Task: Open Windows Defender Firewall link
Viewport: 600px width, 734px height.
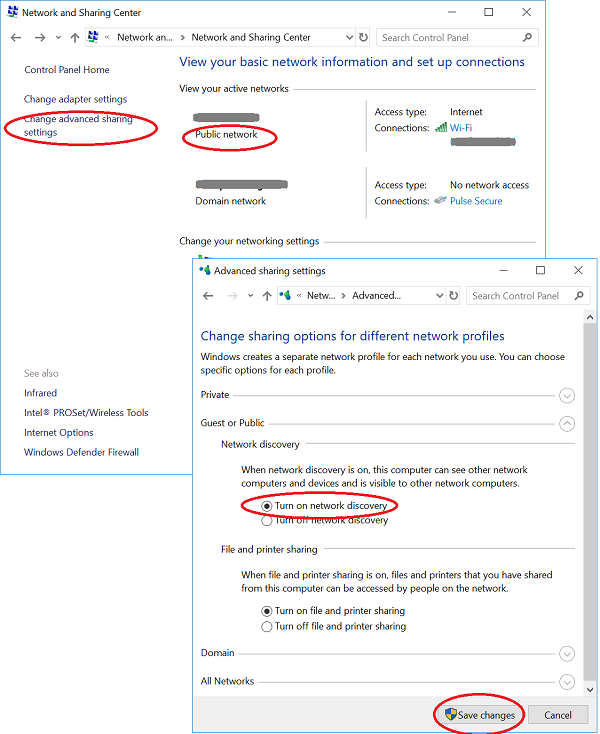Action: [x=81, y=452]
